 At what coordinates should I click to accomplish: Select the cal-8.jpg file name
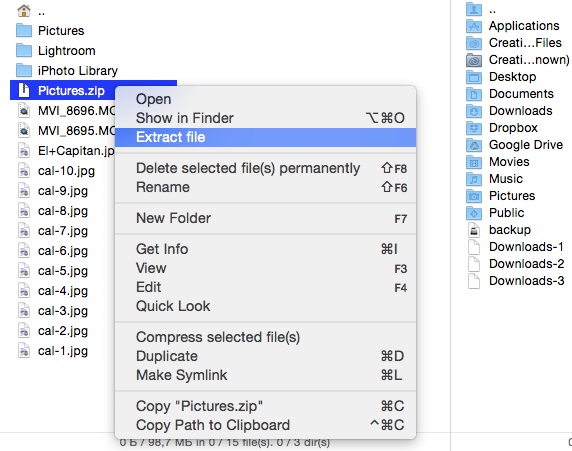[63, 211]
